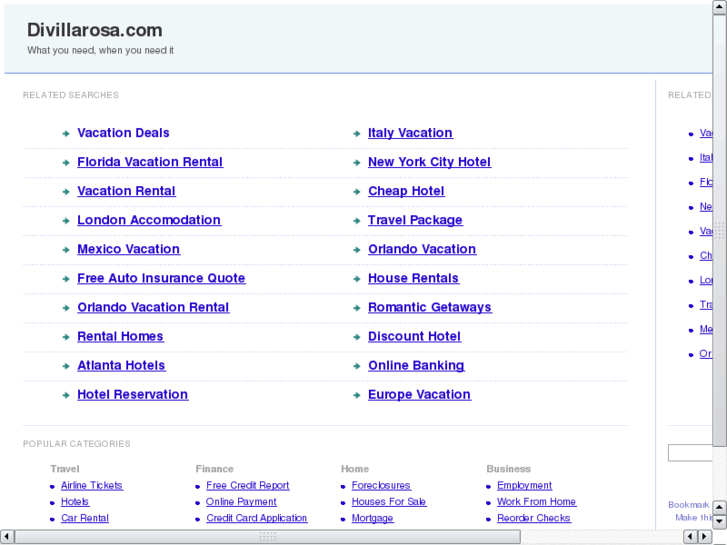
Task: Click Work From Home link
Action: point(536,502)
